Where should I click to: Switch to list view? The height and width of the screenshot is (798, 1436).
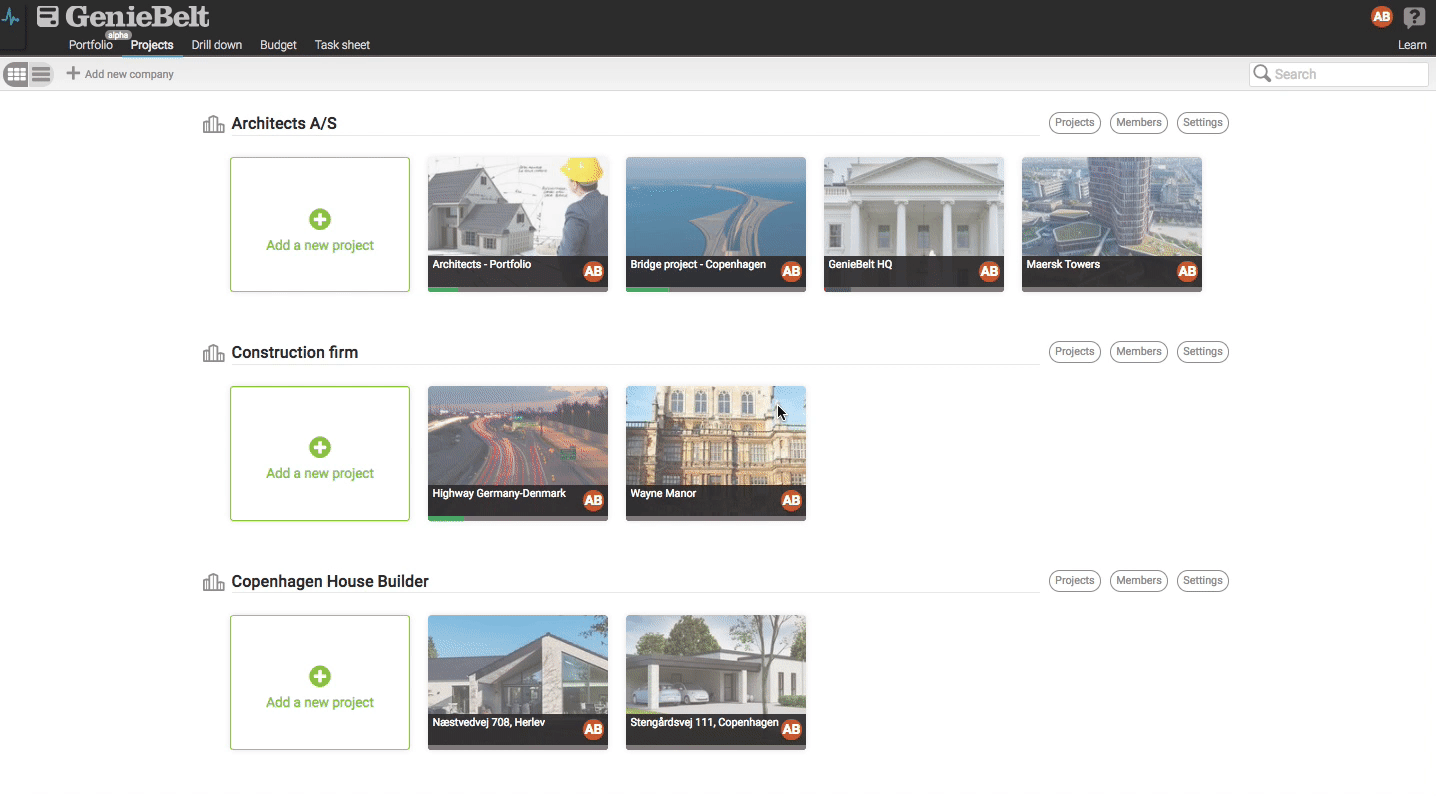tap(41, 74)
